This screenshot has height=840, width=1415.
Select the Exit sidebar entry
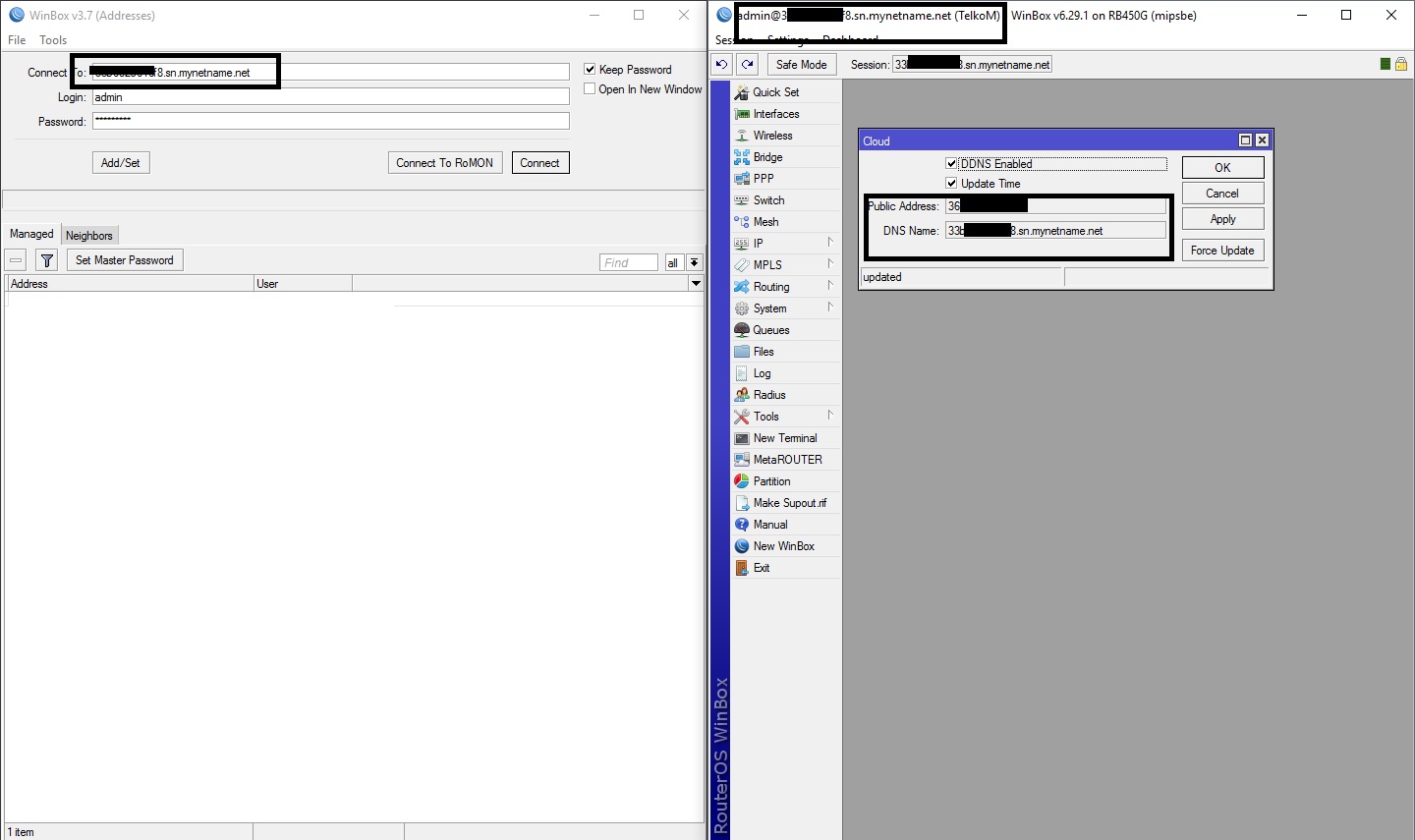click(786, 568)
